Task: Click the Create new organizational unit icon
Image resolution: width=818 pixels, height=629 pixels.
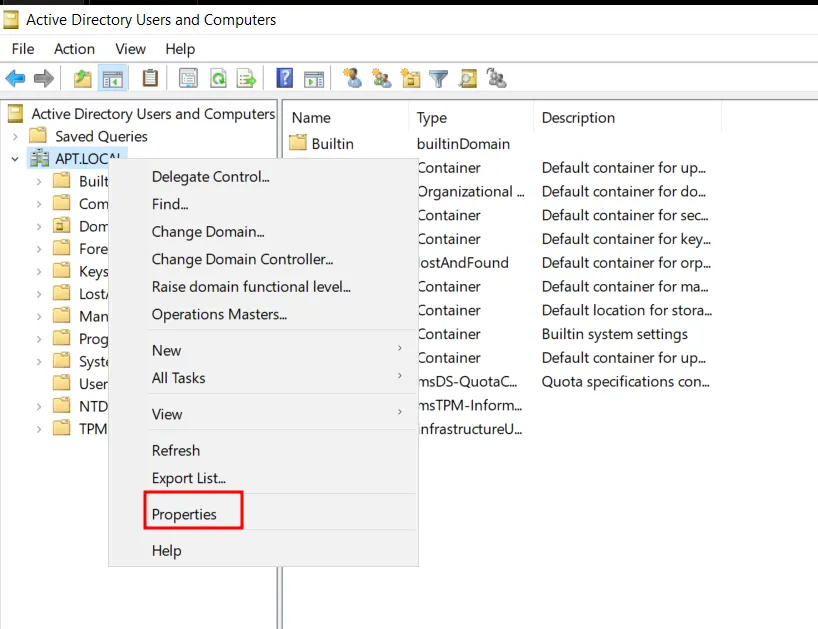Action: tap(410, 79)
